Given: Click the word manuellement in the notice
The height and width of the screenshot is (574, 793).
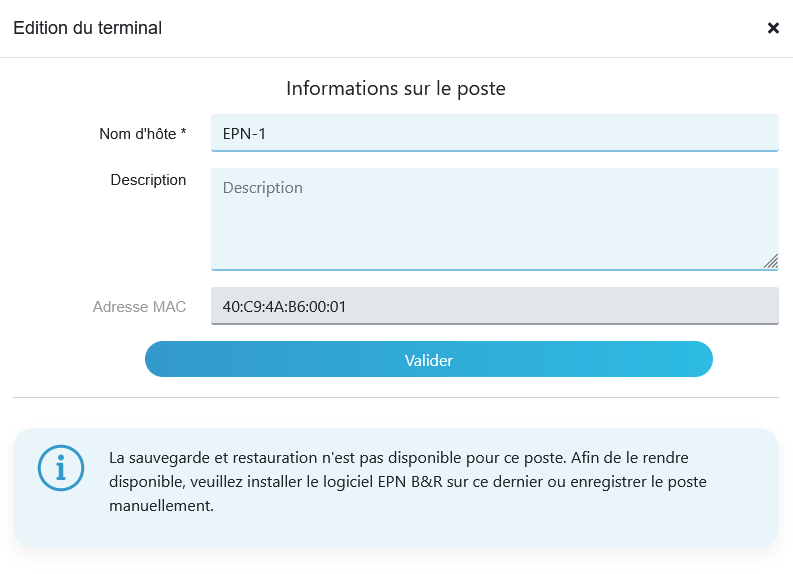Looking at the screenshot, I should click(x=161, y=506).
